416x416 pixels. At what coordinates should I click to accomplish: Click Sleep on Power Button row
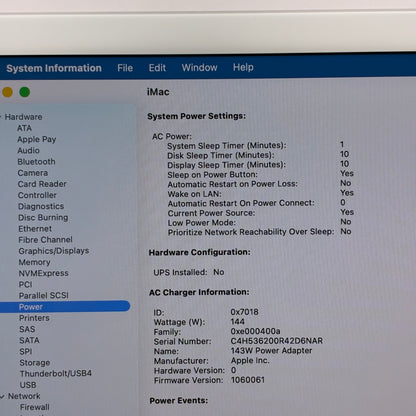pyautogui.click(x=260, y=174)
